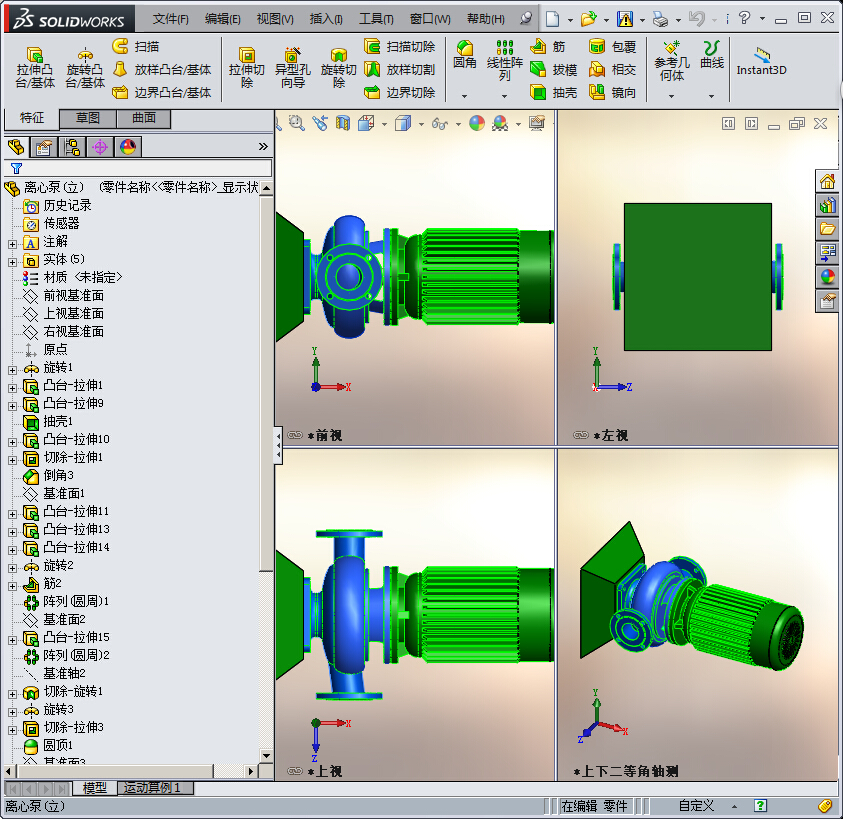The width and height of the screenshot is (843, 819).
Task: Click the 扫描切除 swept cut tool
Action: pos(399,46)
